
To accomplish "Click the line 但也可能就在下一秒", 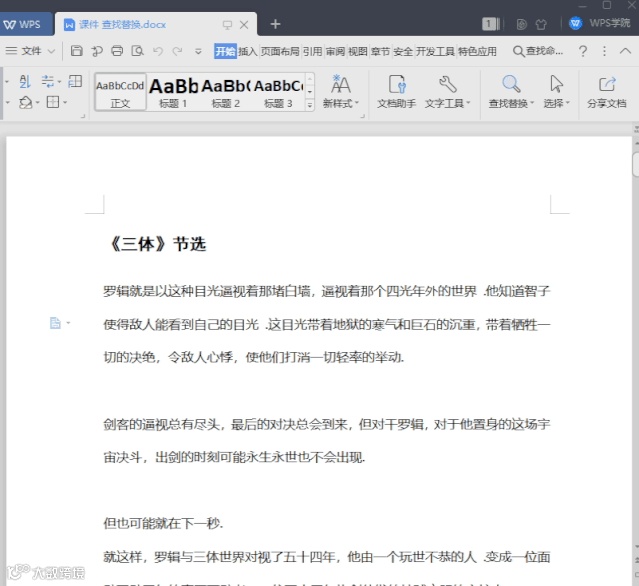I will pos(163,523).
